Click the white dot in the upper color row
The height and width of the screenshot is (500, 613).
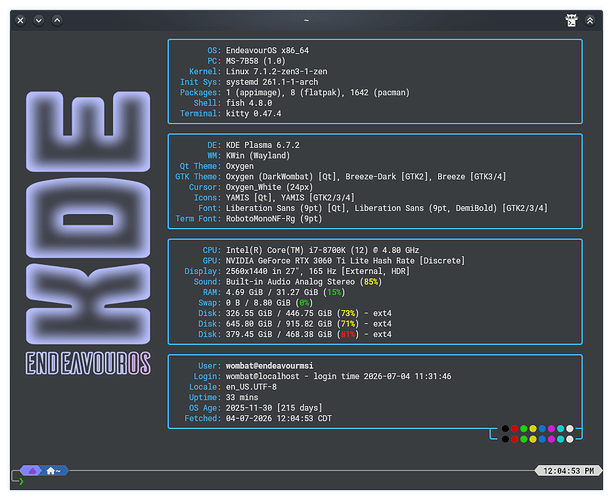pos(570,429)
